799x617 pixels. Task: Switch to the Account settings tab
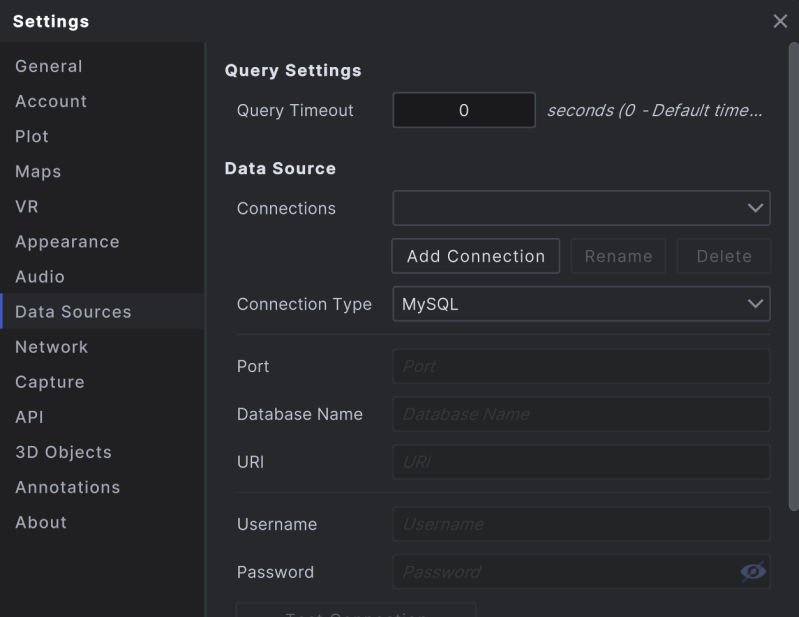coord(51,101)
